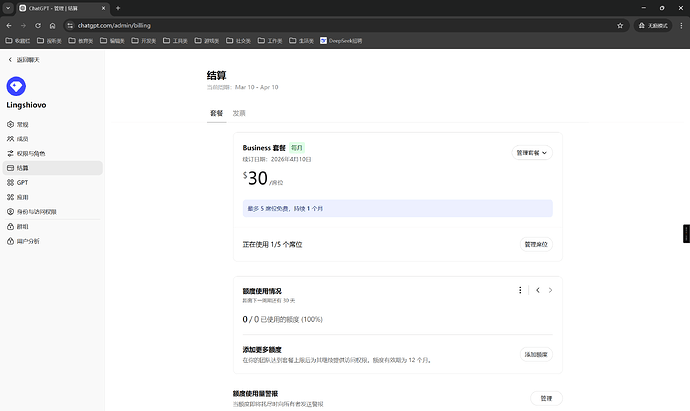Click the 管理席位 manage seats button
This screenshot has width=690, height=411.
point(536,244)
